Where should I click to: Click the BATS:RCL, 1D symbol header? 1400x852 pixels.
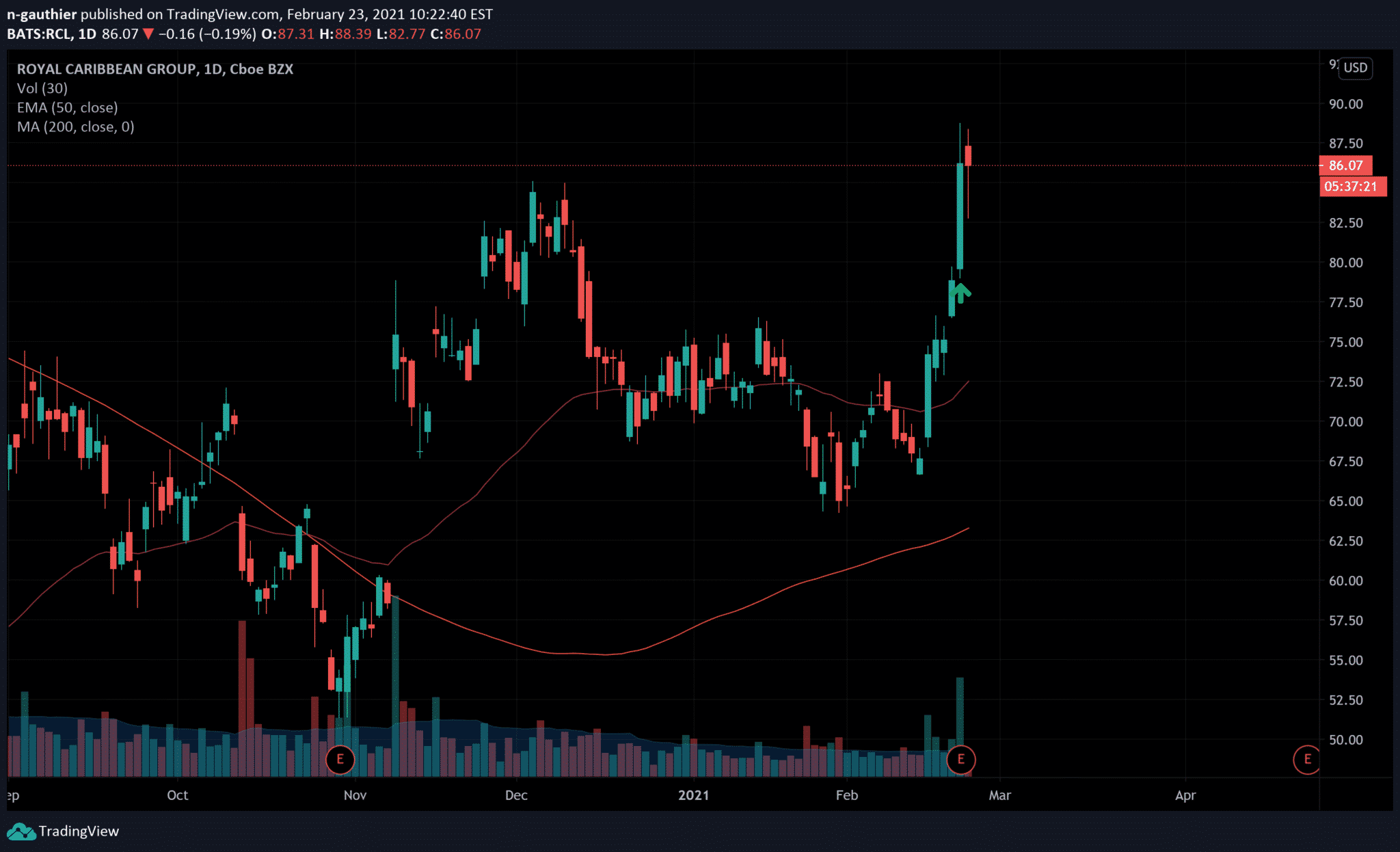coord(51,34)
